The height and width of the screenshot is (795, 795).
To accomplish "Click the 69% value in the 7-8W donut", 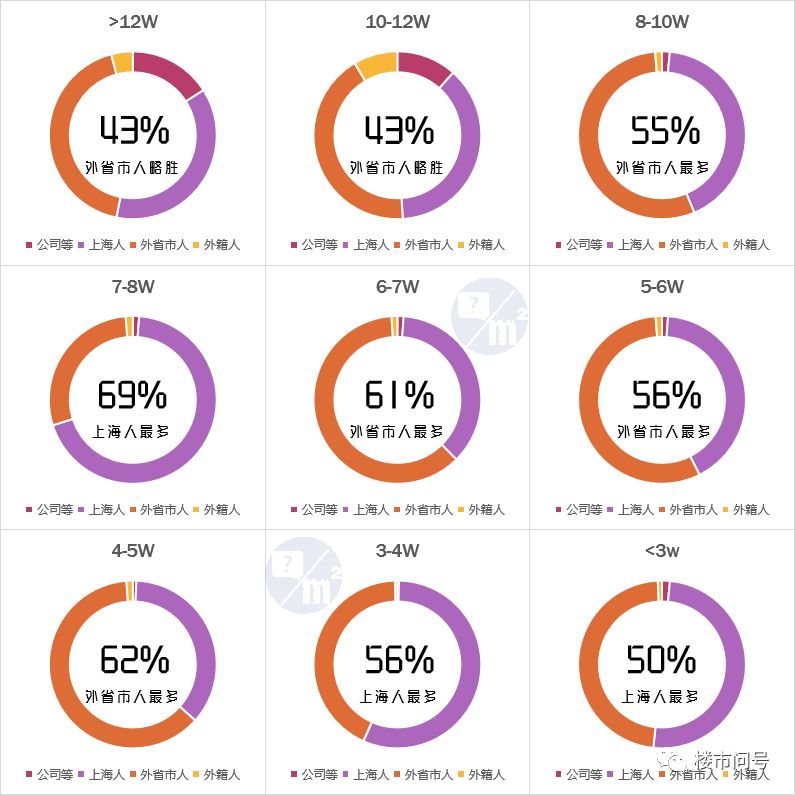I will [132, 395].
